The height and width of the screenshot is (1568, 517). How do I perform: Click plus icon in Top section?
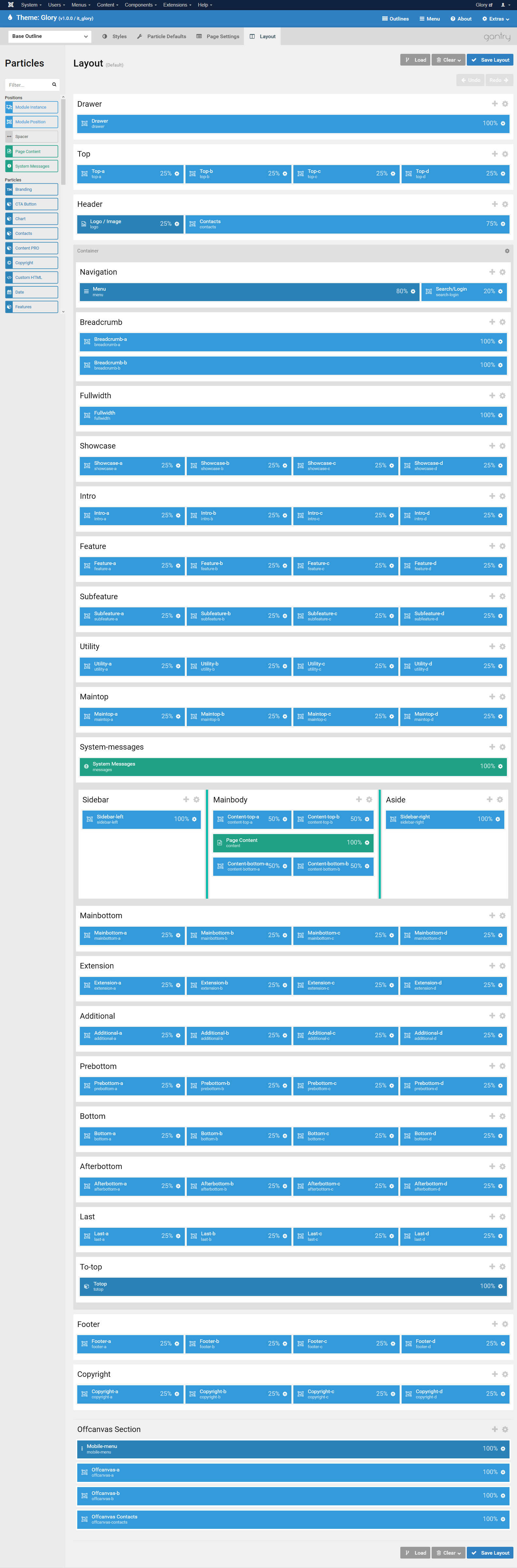[x=495, y=154]
